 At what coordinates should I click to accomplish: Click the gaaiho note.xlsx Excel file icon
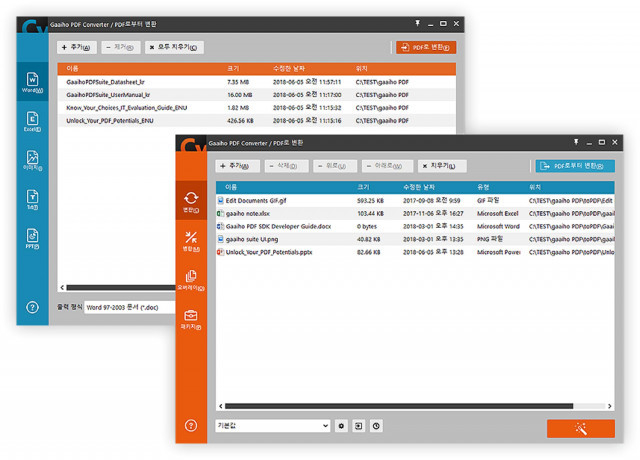pos(220,213)
